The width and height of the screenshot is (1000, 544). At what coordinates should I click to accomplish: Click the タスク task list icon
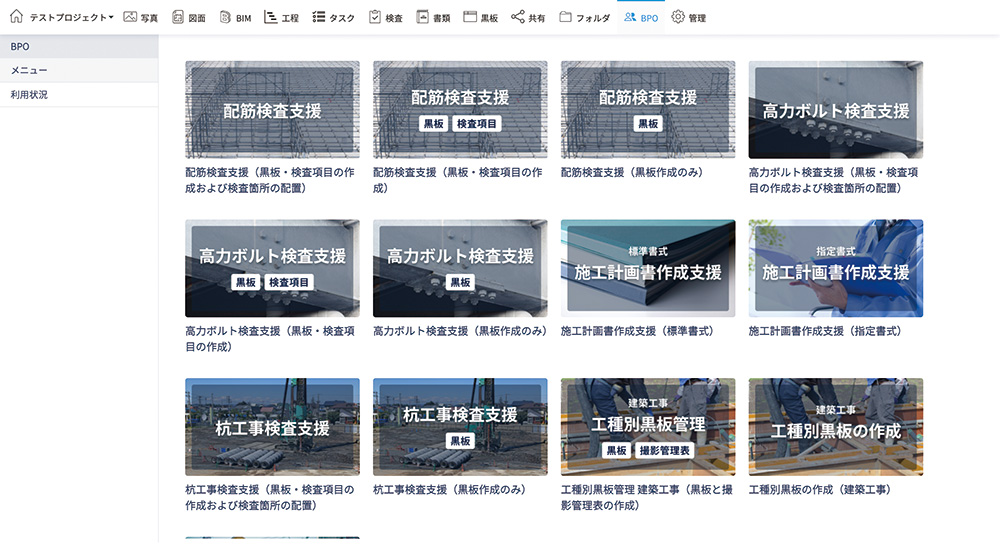[x=319, y=17]
